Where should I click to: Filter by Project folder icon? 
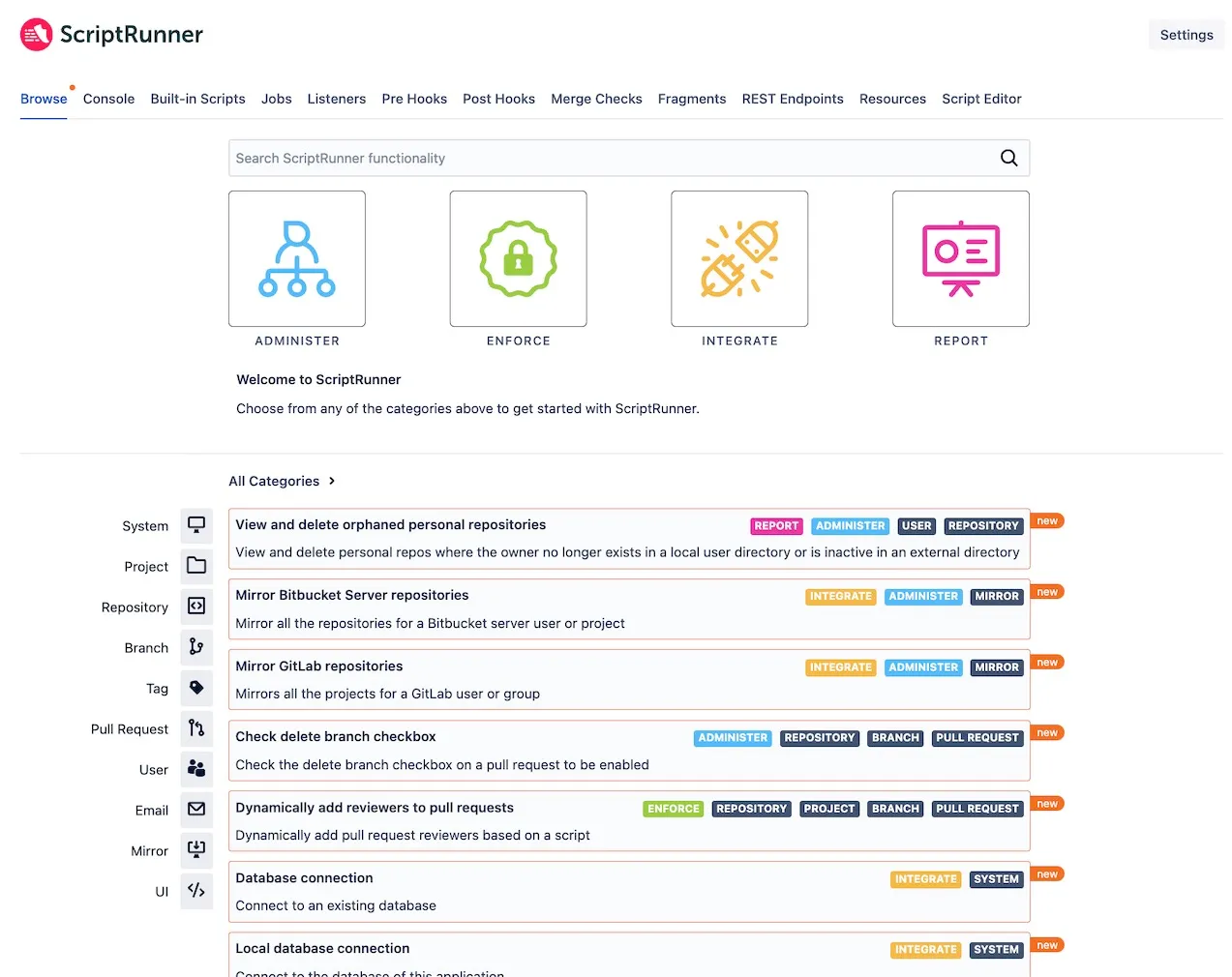pos(196,566)
